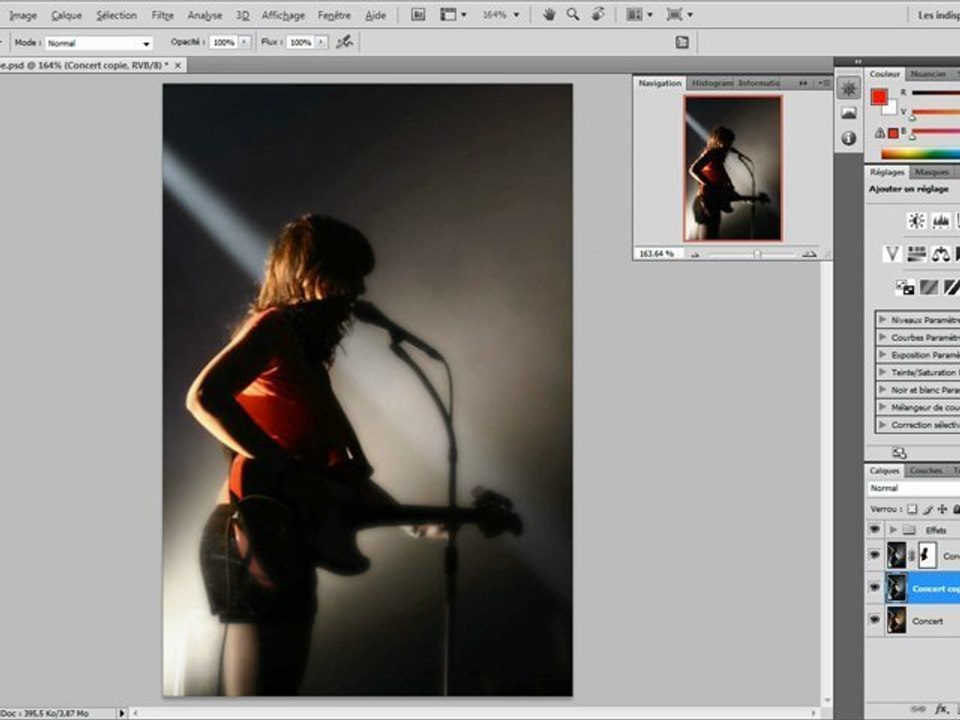The image size is (960, 720).
Task: Click the red foreground color swatch
Action: point(879,97)
